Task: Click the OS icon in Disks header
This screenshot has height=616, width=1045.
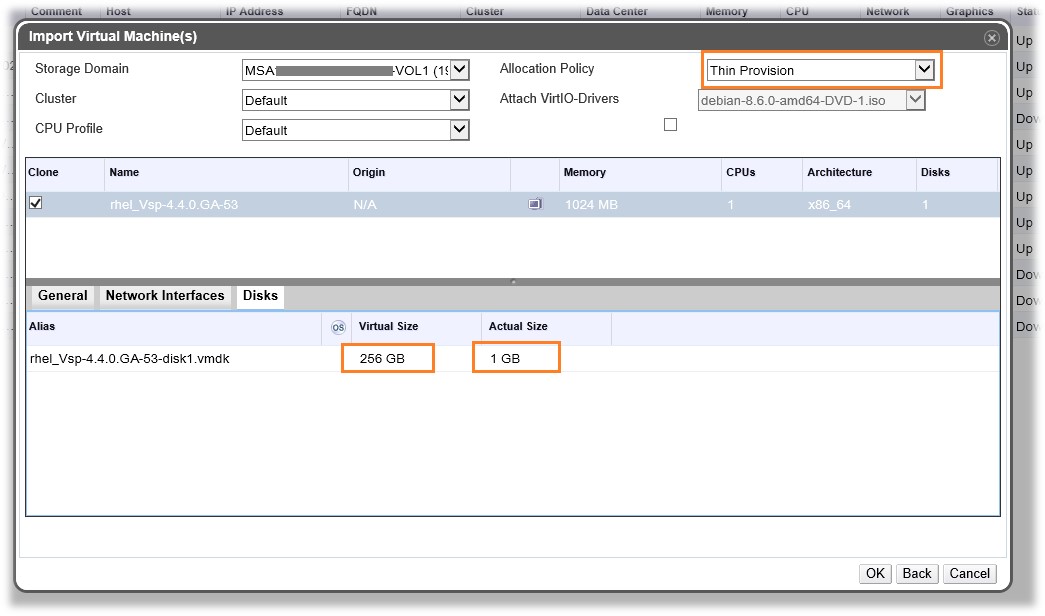Action: point(338,327)
